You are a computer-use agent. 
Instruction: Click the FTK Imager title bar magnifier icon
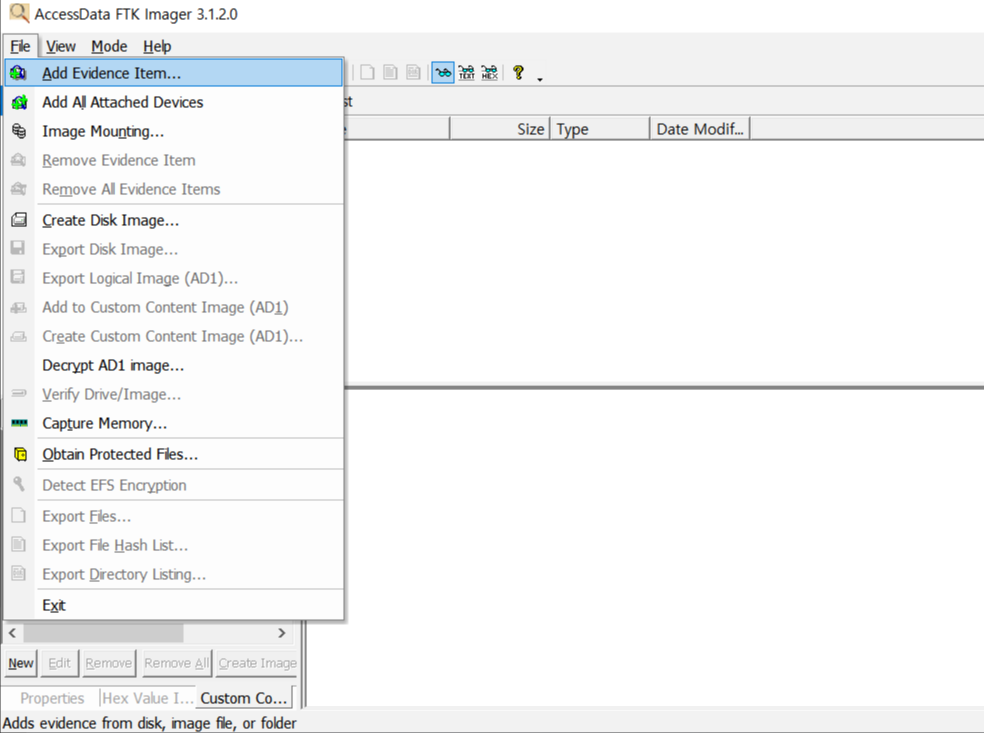click(19, 13)
